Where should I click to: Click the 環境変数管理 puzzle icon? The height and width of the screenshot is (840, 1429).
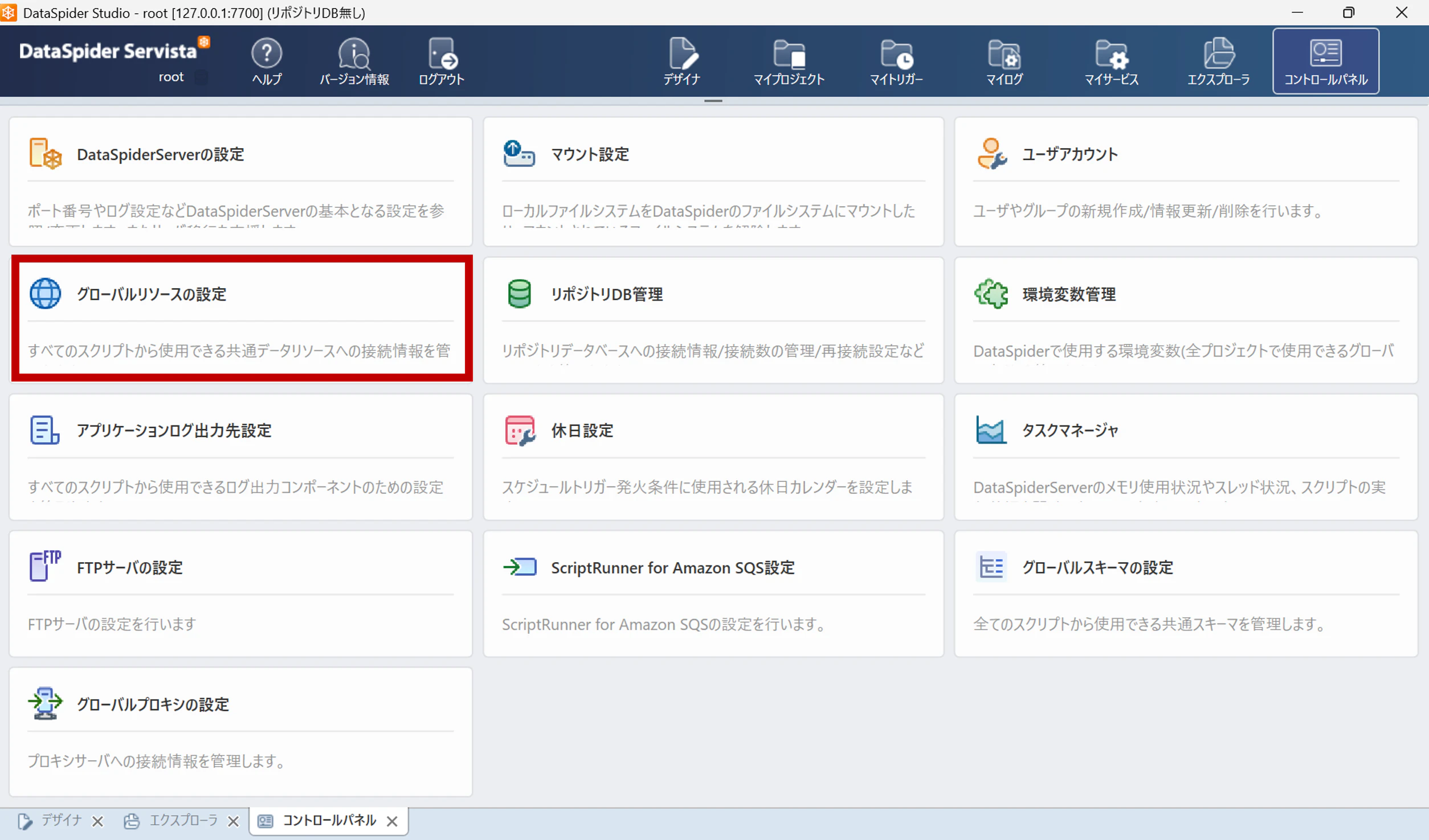(991, 294)
